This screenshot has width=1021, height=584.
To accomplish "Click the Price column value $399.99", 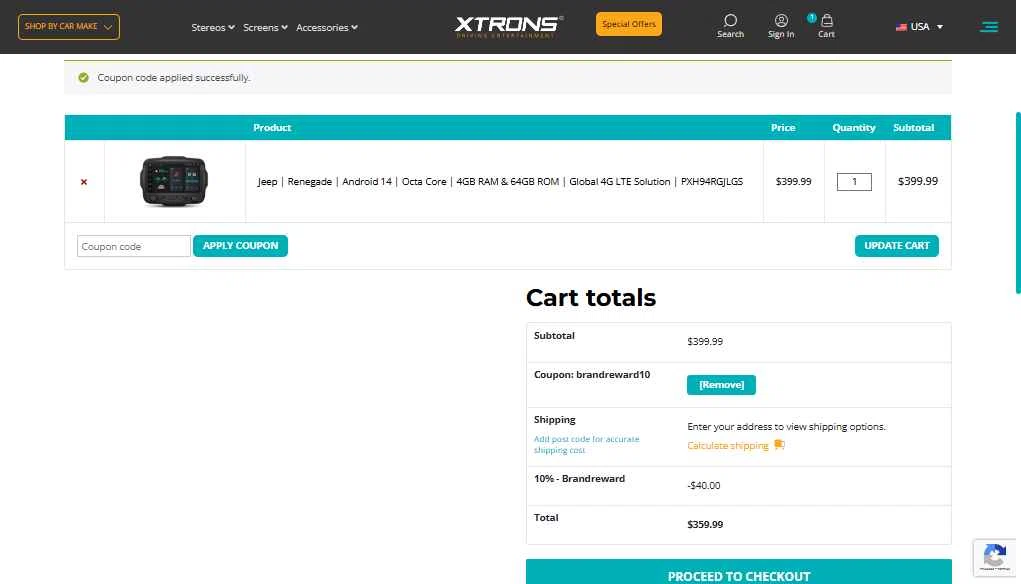I will click(793, 182).
